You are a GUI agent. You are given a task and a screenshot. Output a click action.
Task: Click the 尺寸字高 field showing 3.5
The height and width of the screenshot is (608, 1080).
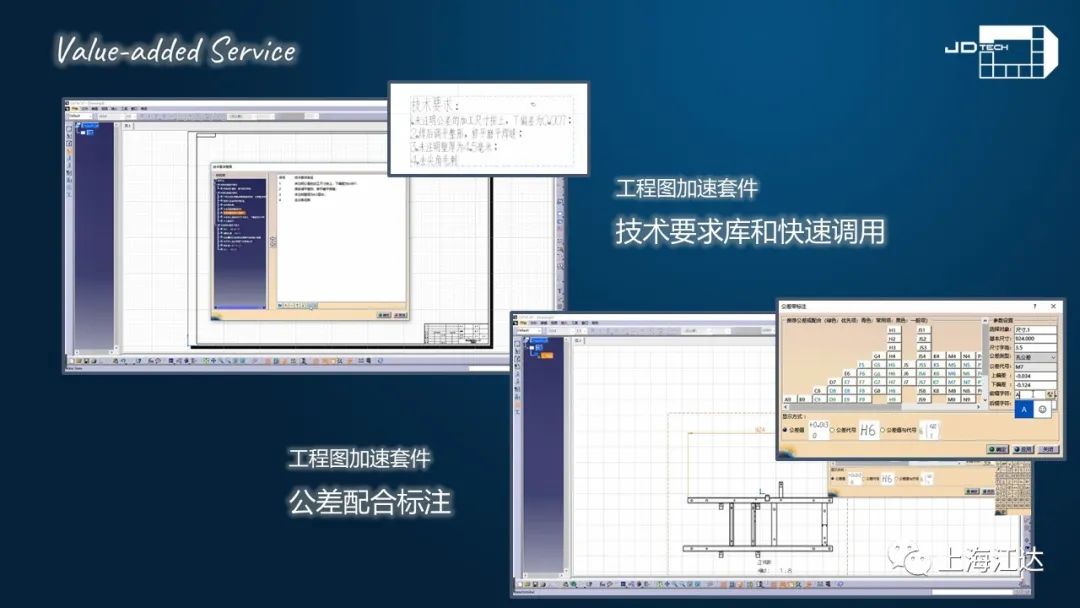click(1035, 348)
